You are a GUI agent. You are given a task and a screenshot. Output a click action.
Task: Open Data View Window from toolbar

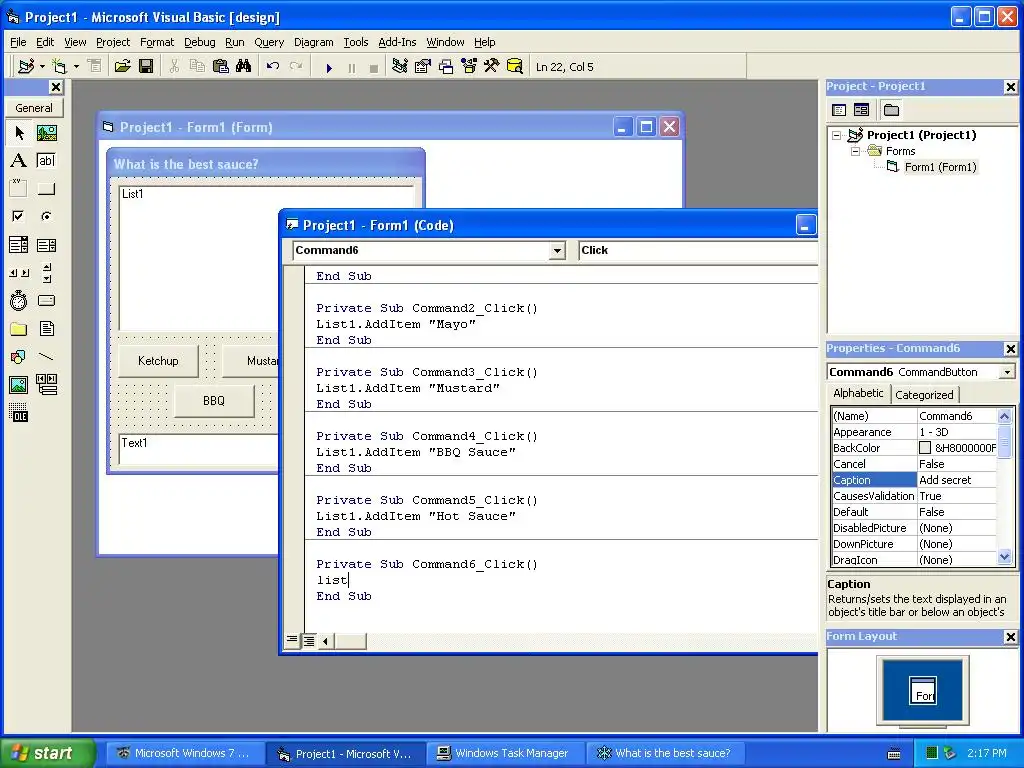515,67
